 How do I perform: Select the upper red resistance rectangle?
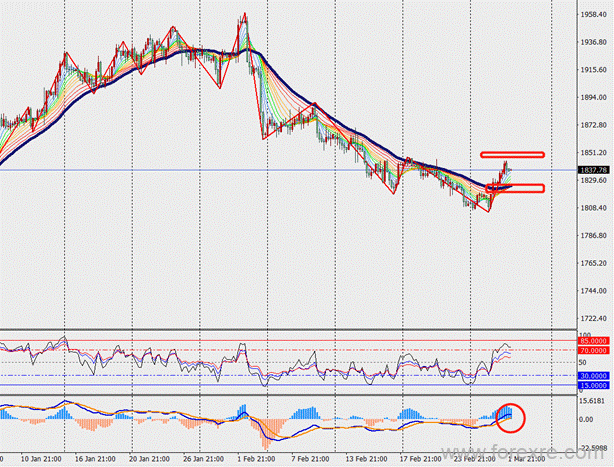[x=512, y=155]
